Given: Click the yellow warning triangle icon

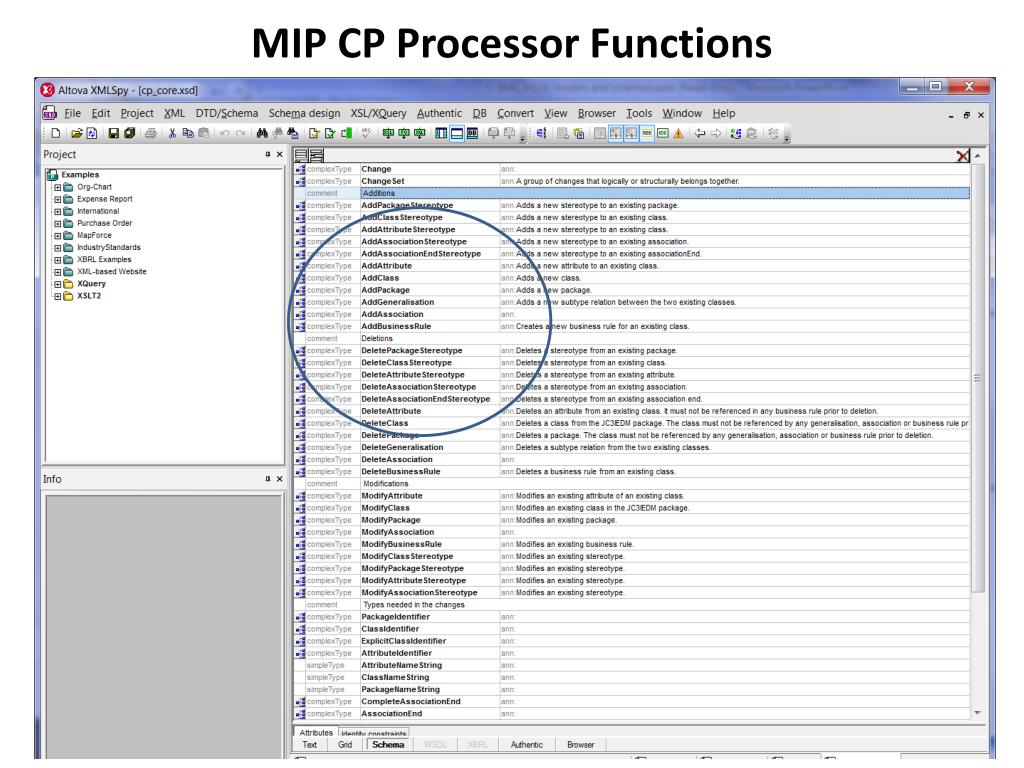Looking at the screenshot, I should (679, 133).
